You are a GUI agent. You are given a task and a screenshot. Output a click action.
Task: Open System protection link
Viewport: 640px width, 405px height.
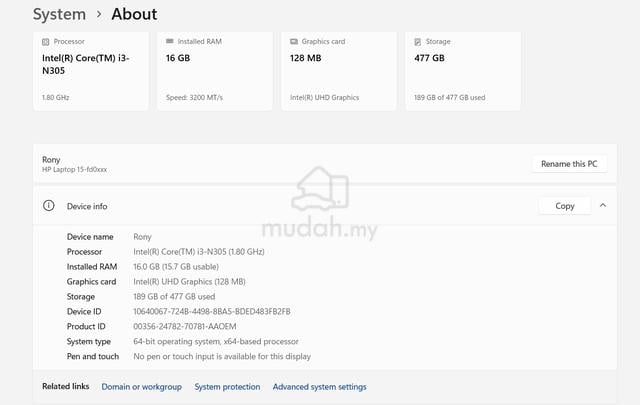pyautogui.click(x=227, y=387)
